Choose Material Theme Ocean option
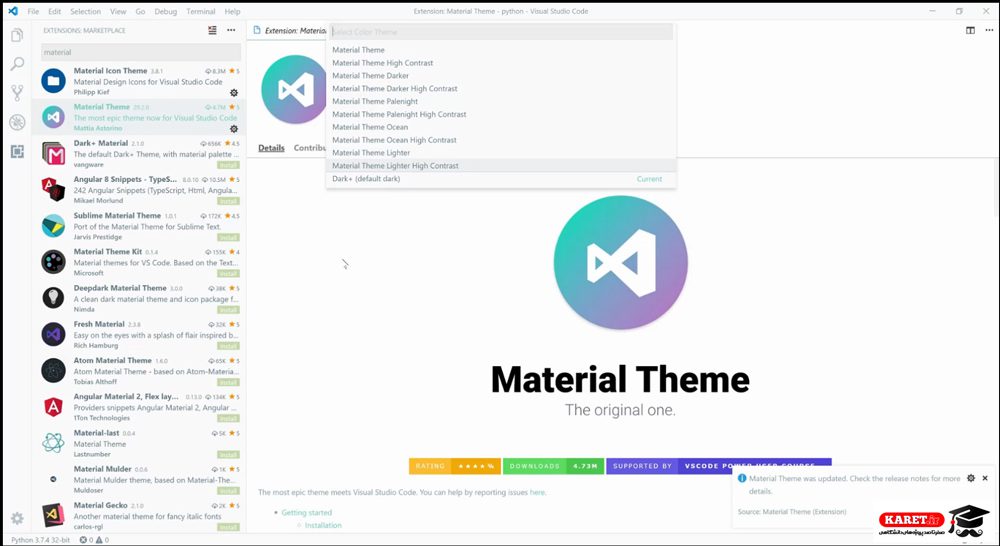This screenshot has width=1000, height=546. [x=501, y=127]
